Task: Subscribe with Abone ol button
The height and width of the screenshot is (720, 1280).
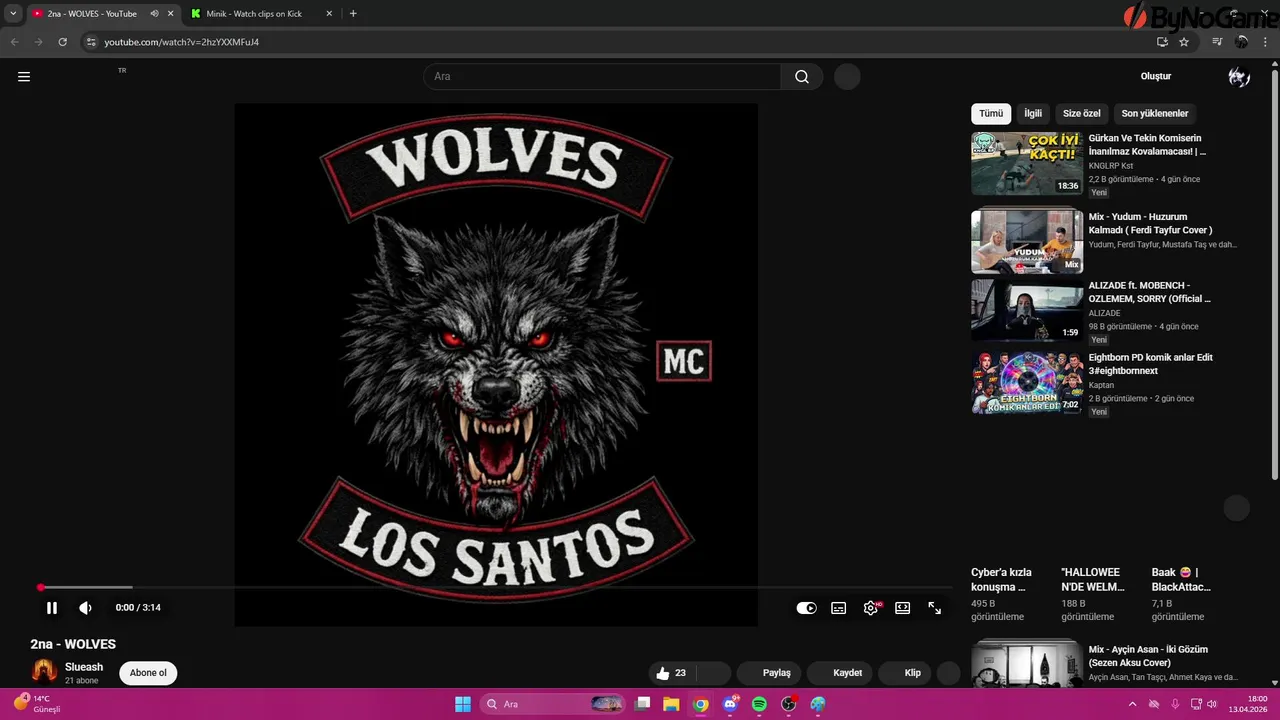Action: point(148,673)
